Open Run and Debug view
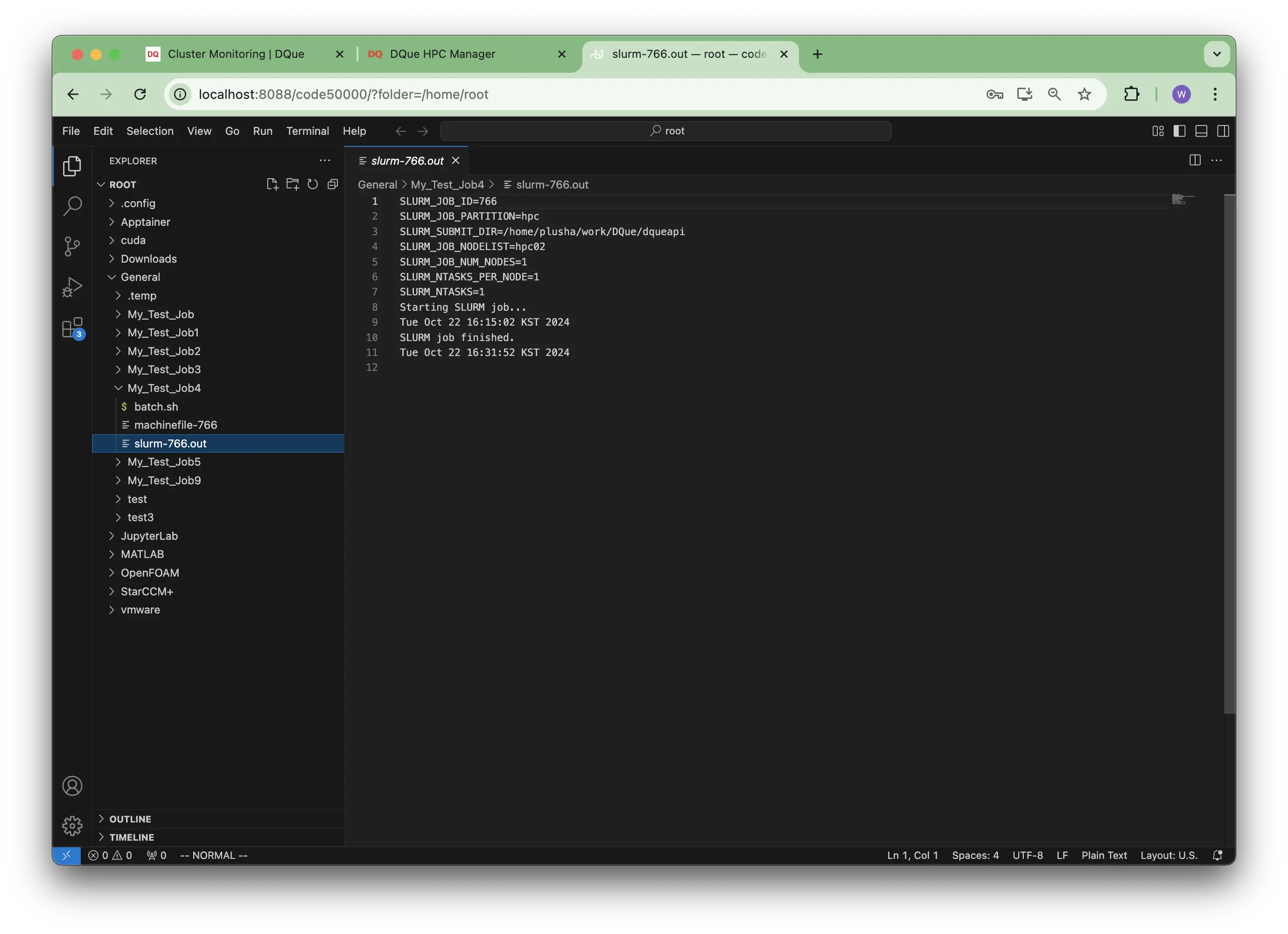Viewport: 1288px width, 934px height. [x=72, y=287]
